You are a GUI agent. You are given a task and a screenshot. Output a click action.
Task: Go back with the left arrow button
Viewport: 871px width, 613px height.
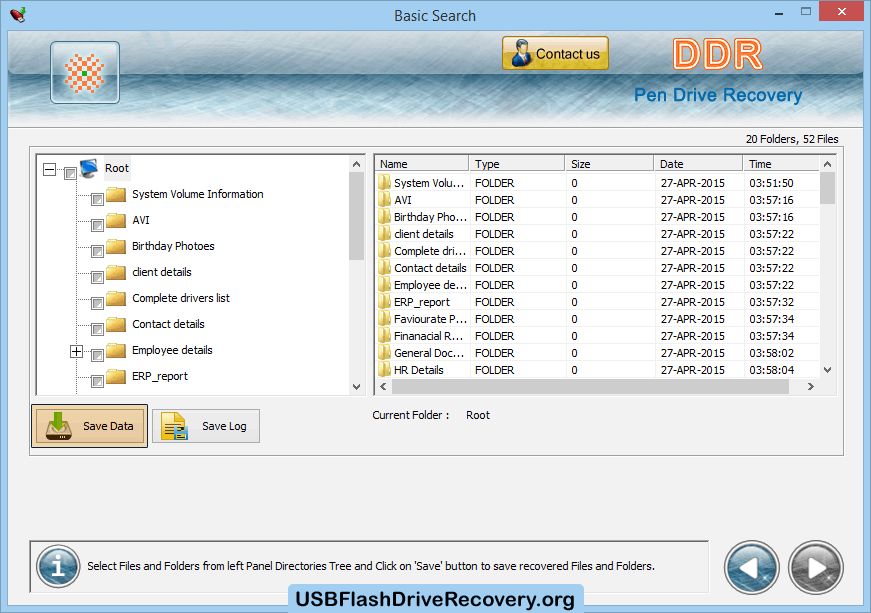[753, 567]
